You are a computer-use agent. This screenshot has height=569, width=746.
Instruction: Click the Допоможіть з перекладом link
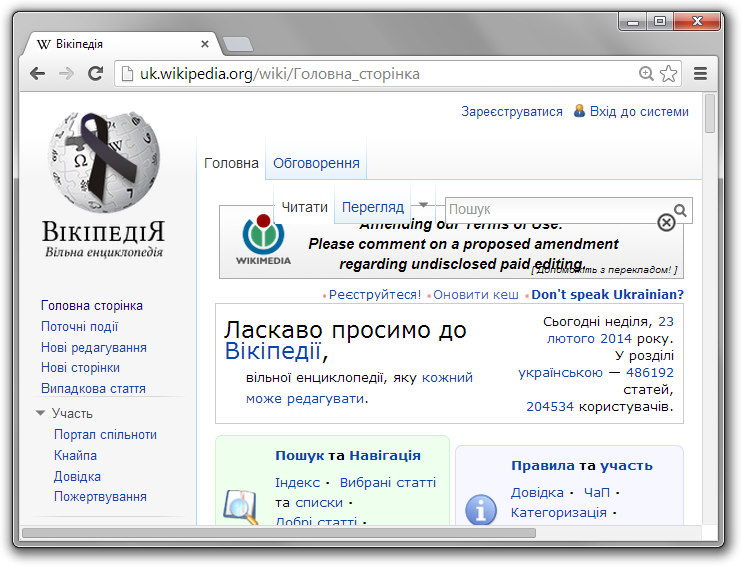(604, 270)
